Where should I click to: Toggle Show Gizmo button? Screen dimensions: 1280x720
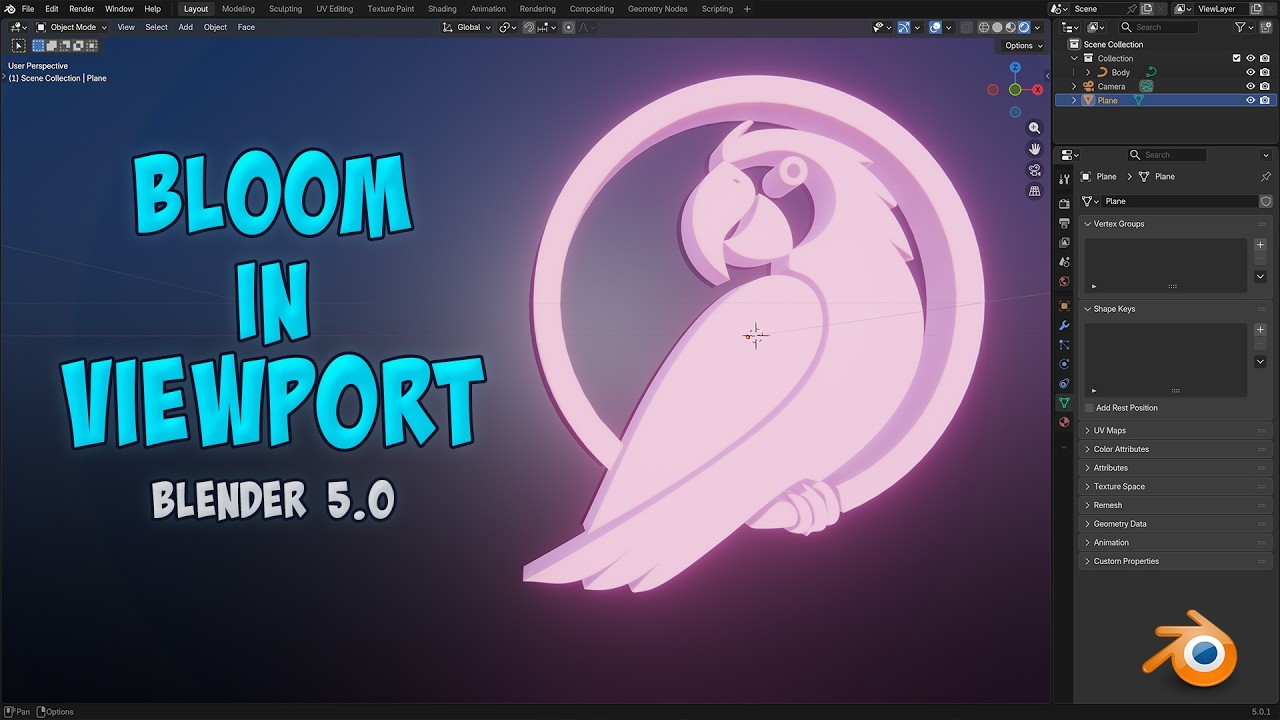(x=904, y=27)
